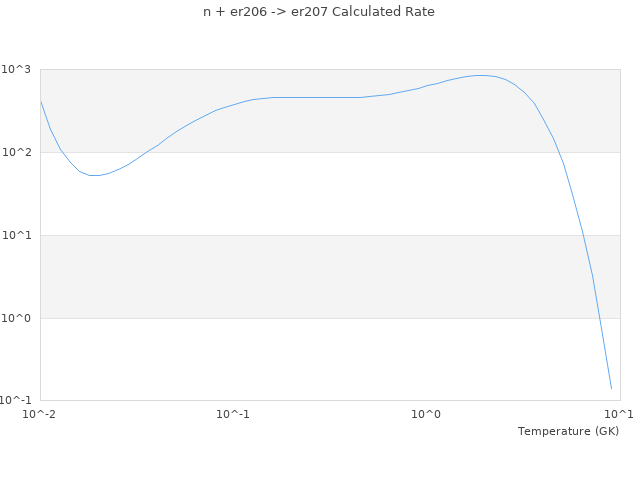Click the 10^3 y-axis label
The image size is (640, 480).
19,70
